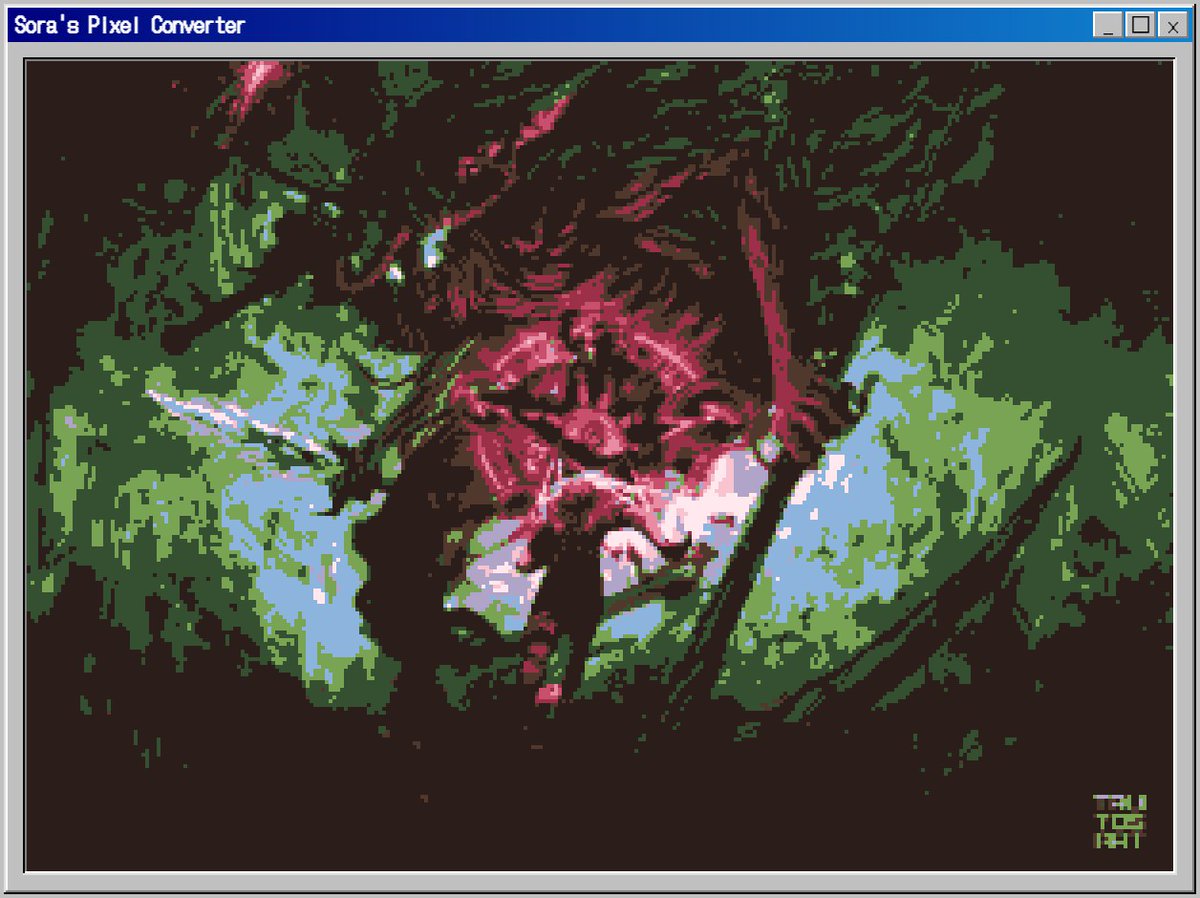Viewport: 1200px width, 898px height.
Task: Close the Sora's Pixel Converter window
Action: (x=1172, y=25)
